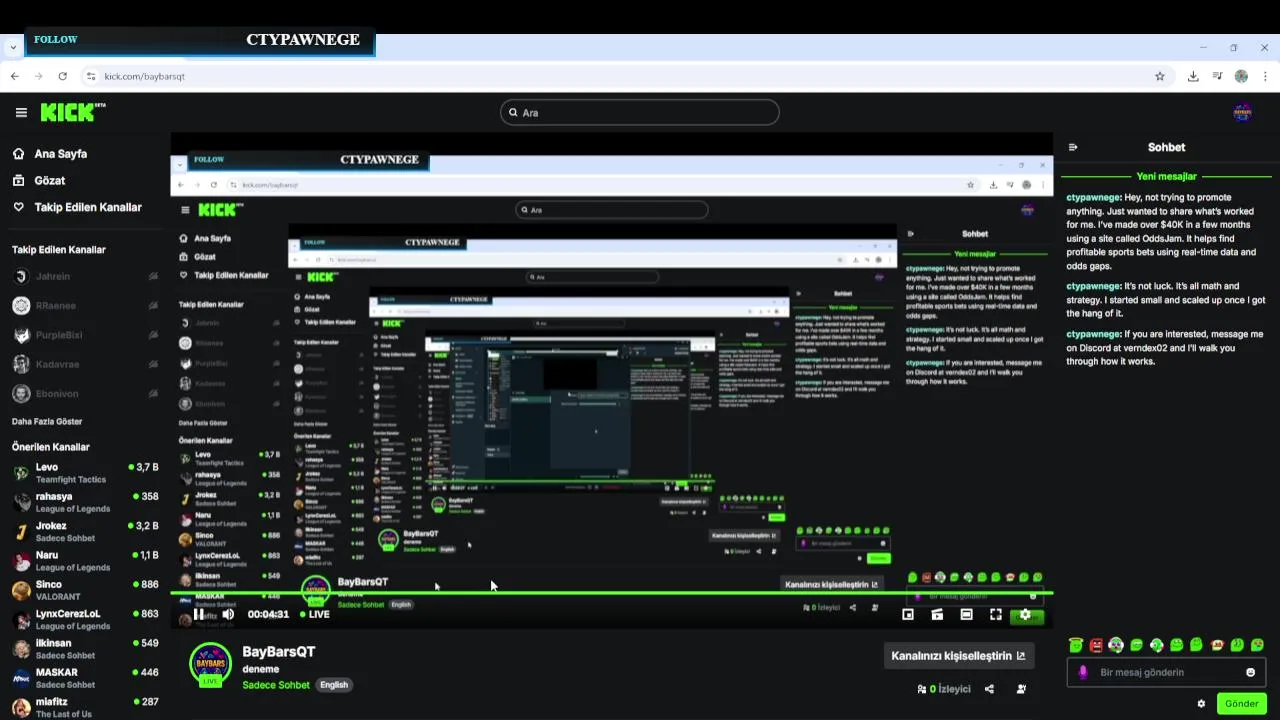Jump to the LIVE indicator in player
Viewport: 1280px width, 720px height.
pos(314,614)
